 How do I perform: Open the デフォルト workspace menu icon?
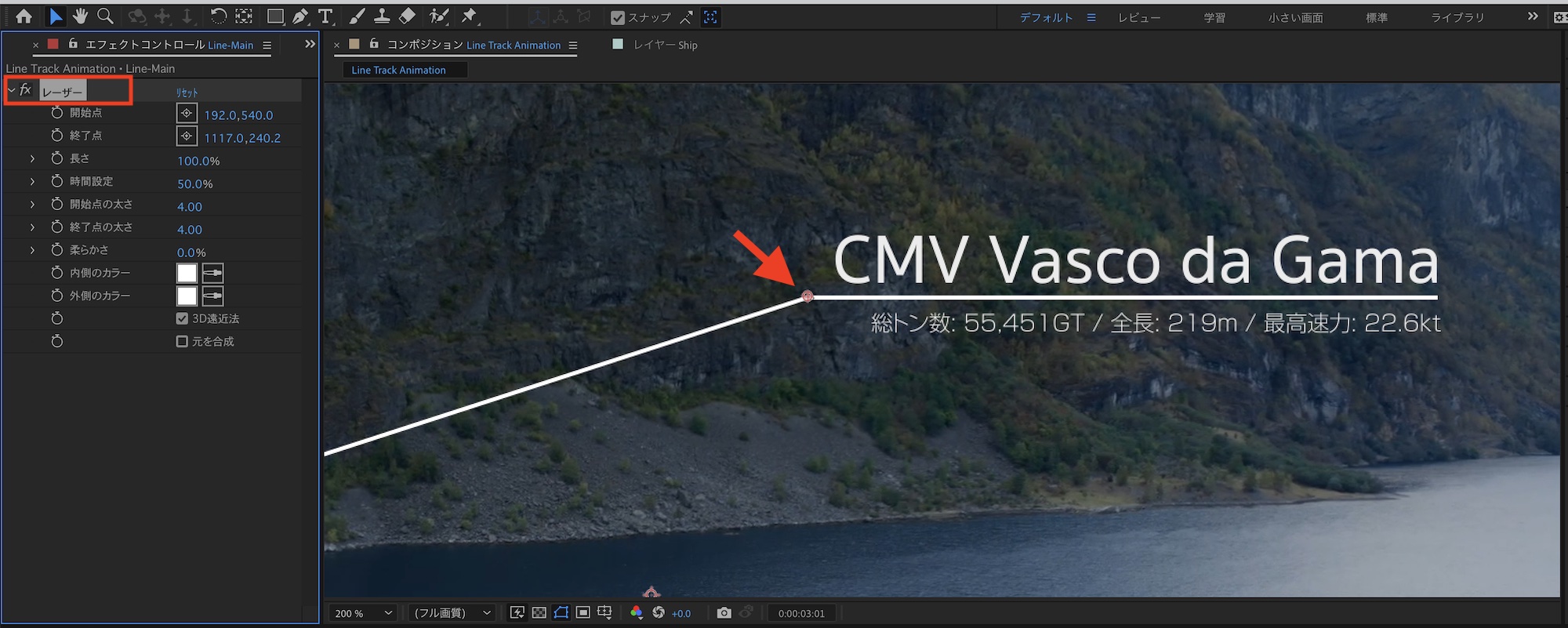(x=1091, y=17)
